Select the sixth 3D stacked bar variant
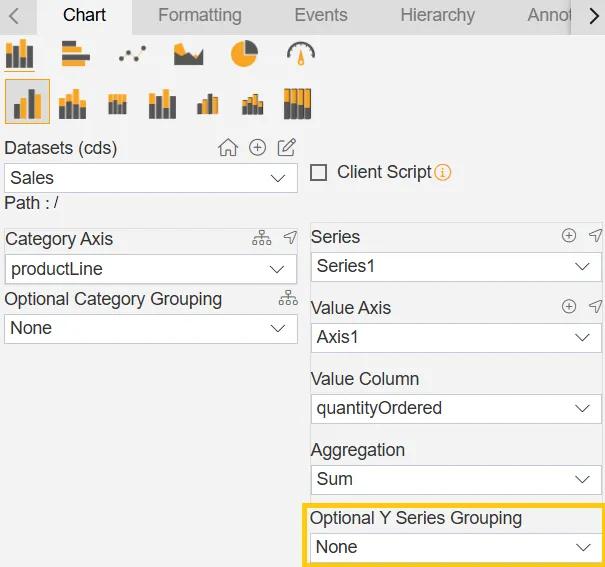Viewport: 605px width, 567px height. tap(253, 105)
